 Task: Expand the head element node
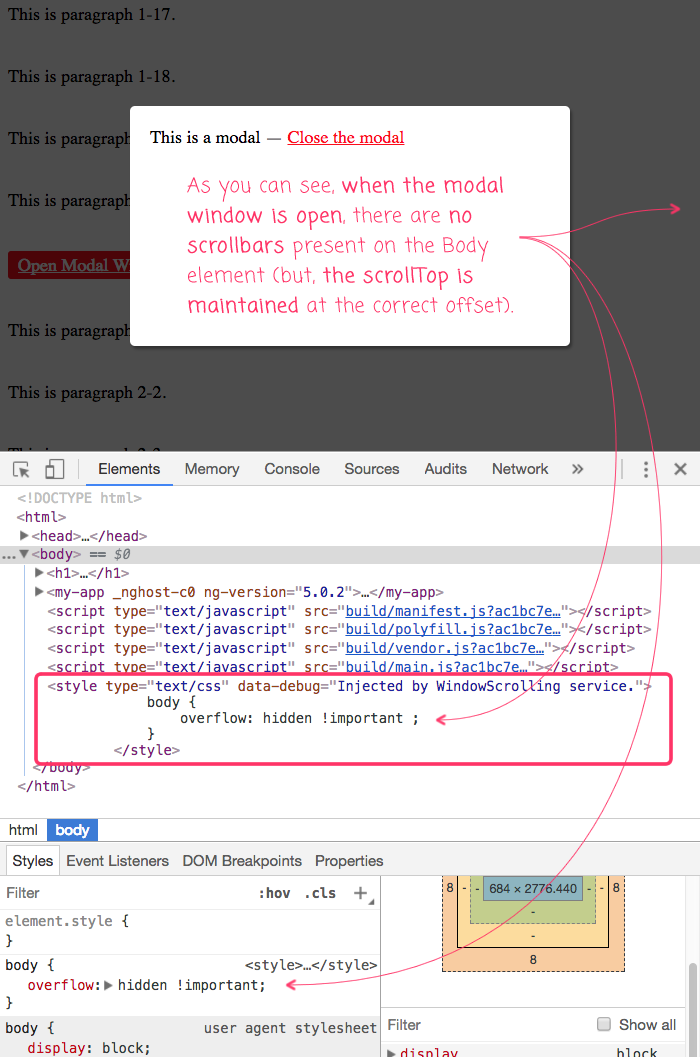[x=25, y=536]
